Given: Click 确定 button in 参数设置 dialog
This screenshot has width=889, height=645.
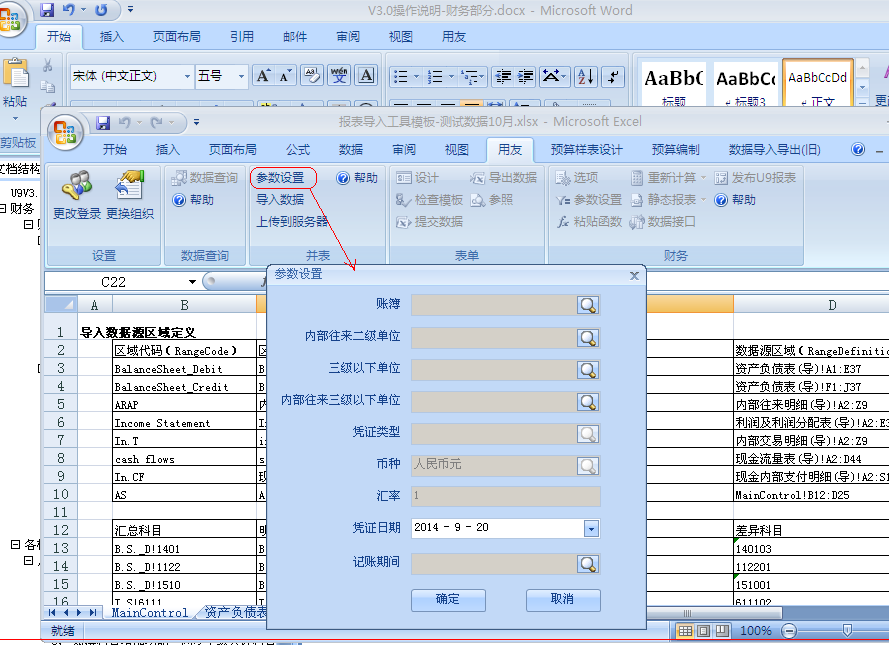Looking at the screenshot, I should pos(448,600).
